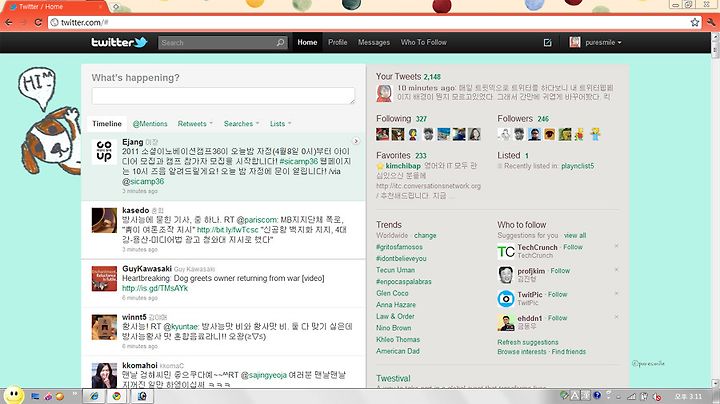720x404 pixels.
Task: Follow TwitPic
Action: 557,294
